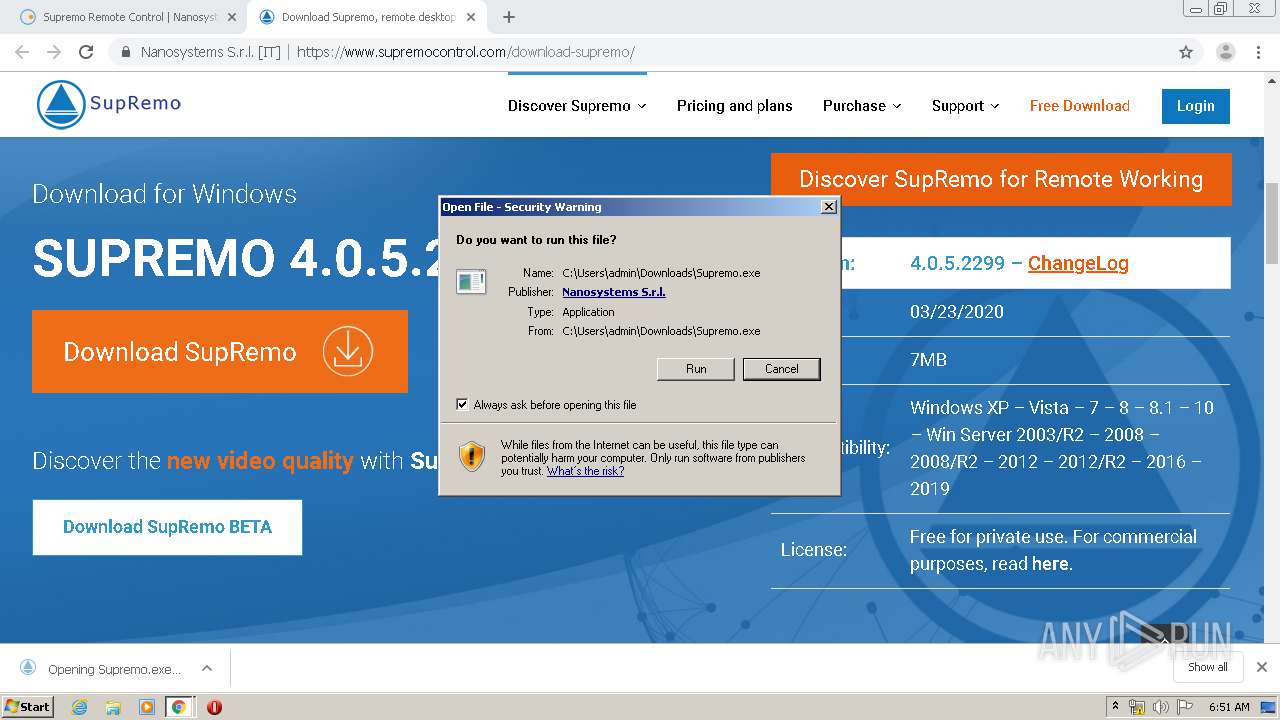Click the SupRemo logo in the header
Screen dimensions: 1280x720
109,104
